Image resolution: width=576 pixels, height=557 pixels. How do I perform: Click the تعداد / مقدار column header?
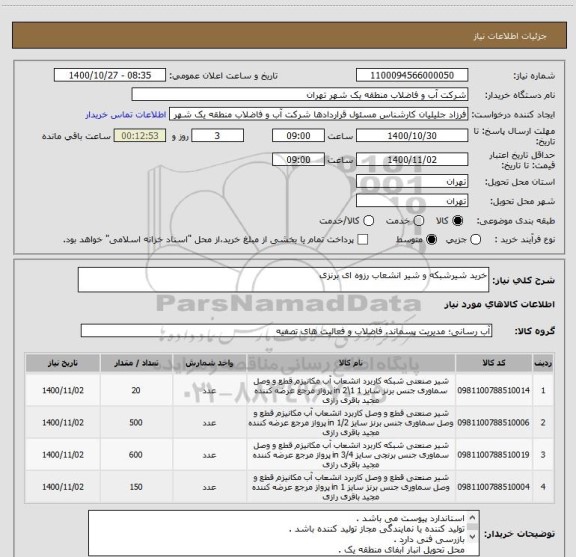(x=136, y=363)
